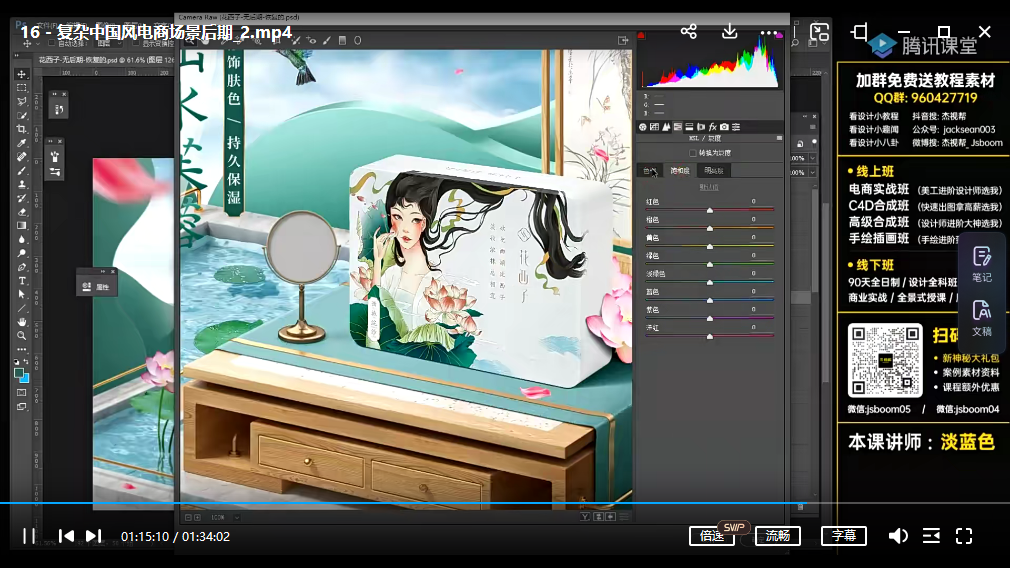The height and width of the screenshot is (568, 1010).
Task: Go to previous video
Action: tap(66, 536)
